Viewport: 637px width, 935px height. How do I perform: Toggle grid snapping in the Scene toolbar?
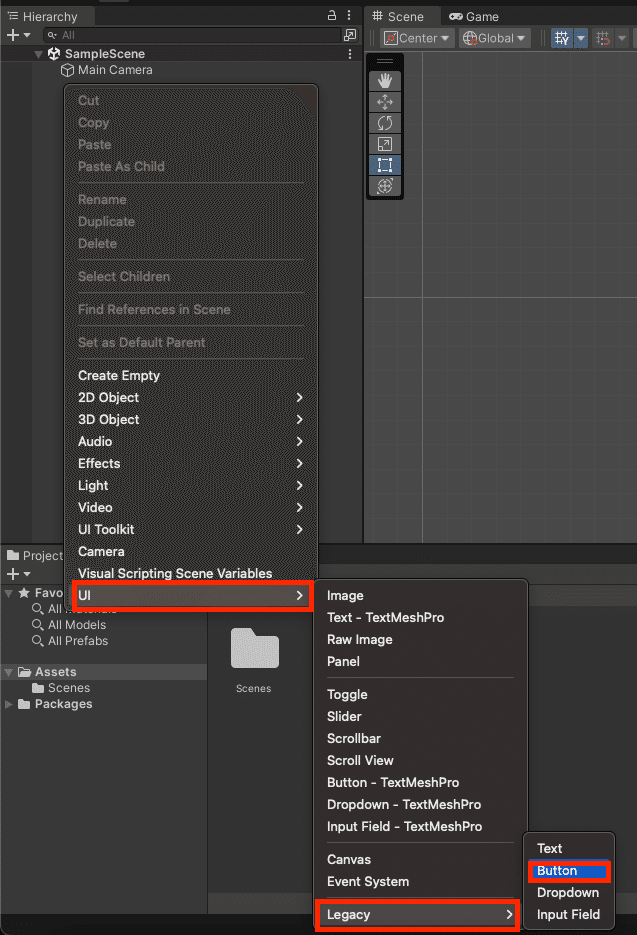click(601, 37)
